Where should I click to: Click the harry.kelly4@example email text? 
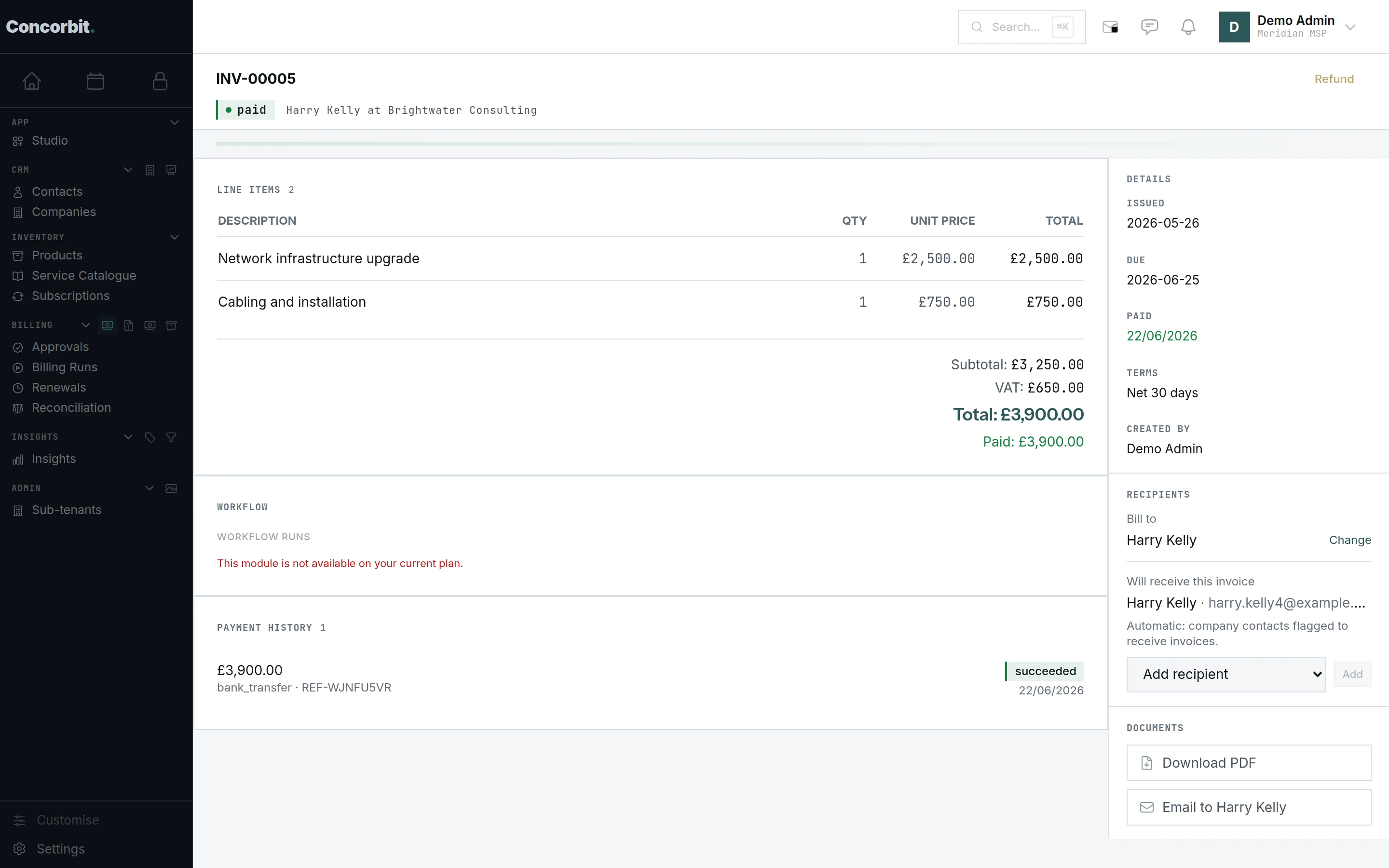[1286, 603]
